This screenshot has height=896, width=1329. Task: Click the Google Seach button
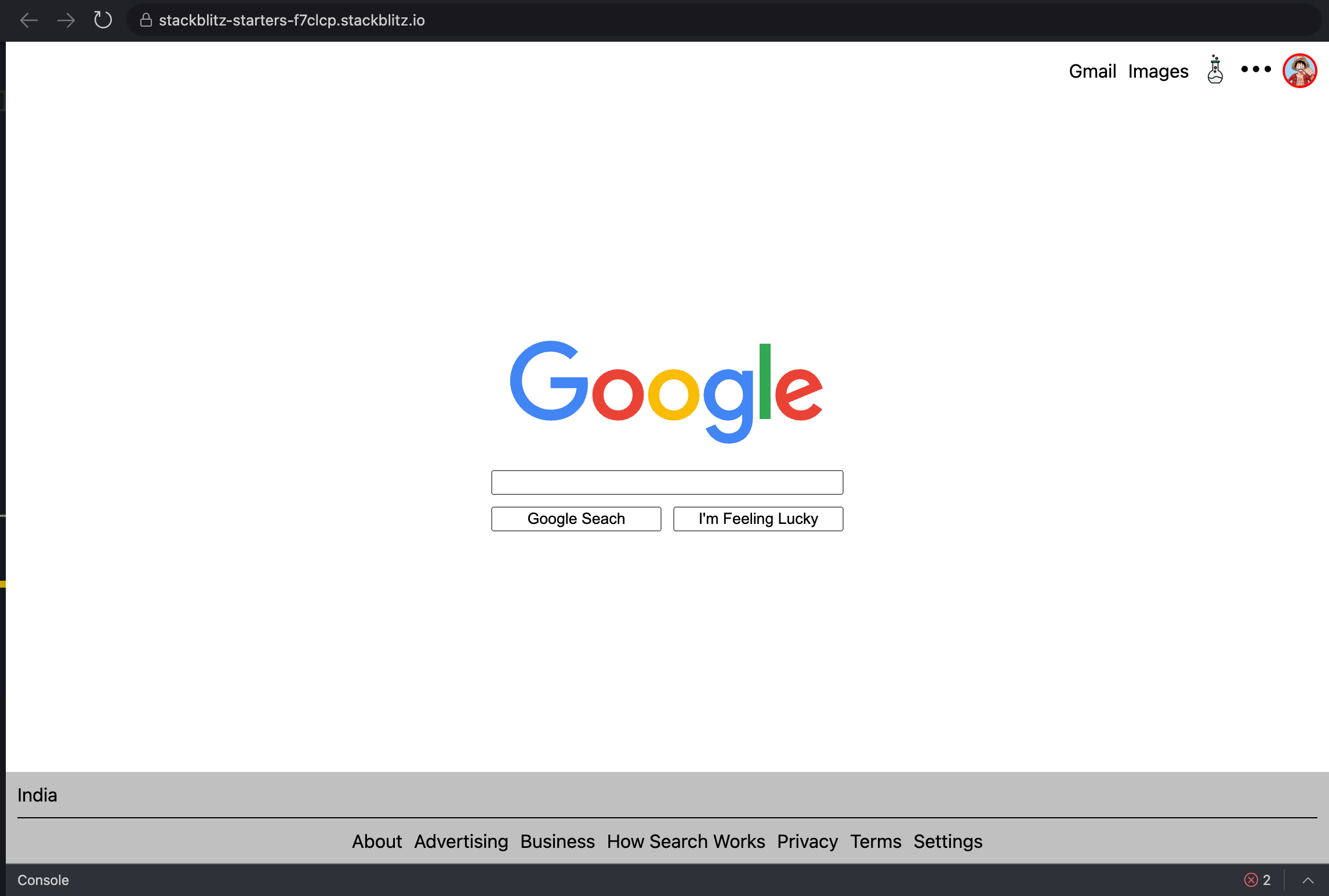coord(576,519)
